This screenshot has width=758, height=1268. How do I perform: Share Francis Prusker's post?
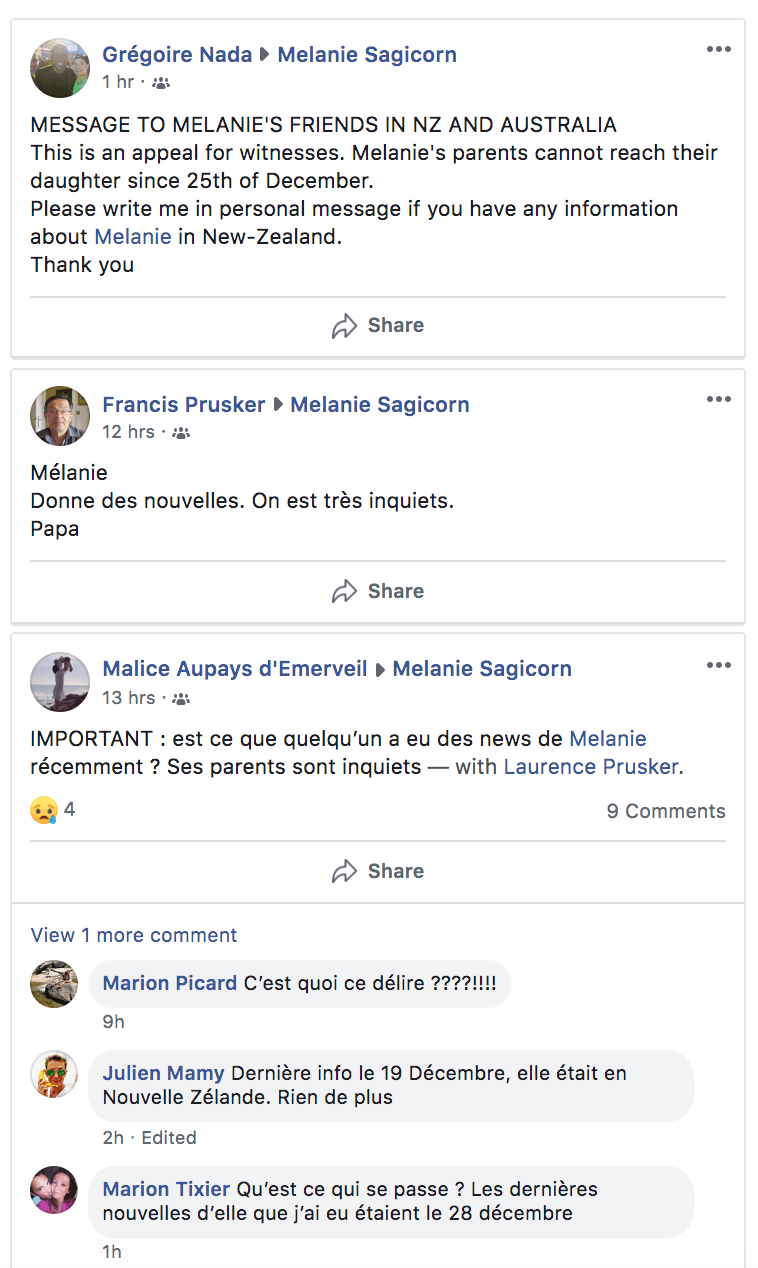[x=378, y=591]
